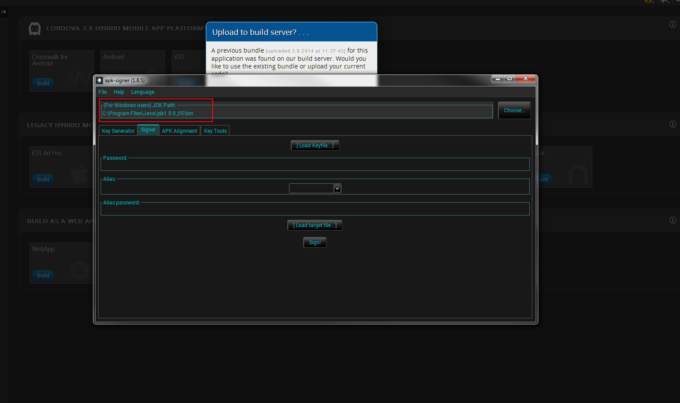Click the Sign! button
Screen dimensions: 680x403
pos(315,242)
